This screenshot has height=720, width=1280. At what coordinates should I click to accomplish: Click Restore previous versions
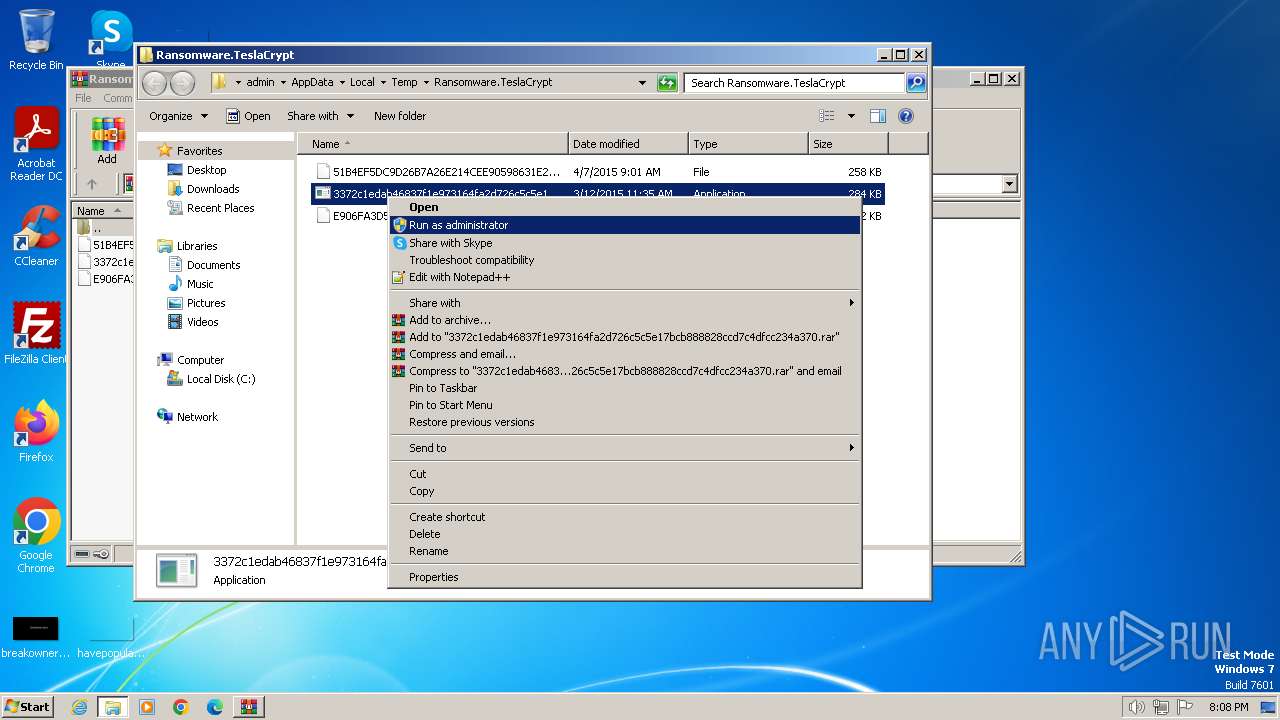[624, 422]
